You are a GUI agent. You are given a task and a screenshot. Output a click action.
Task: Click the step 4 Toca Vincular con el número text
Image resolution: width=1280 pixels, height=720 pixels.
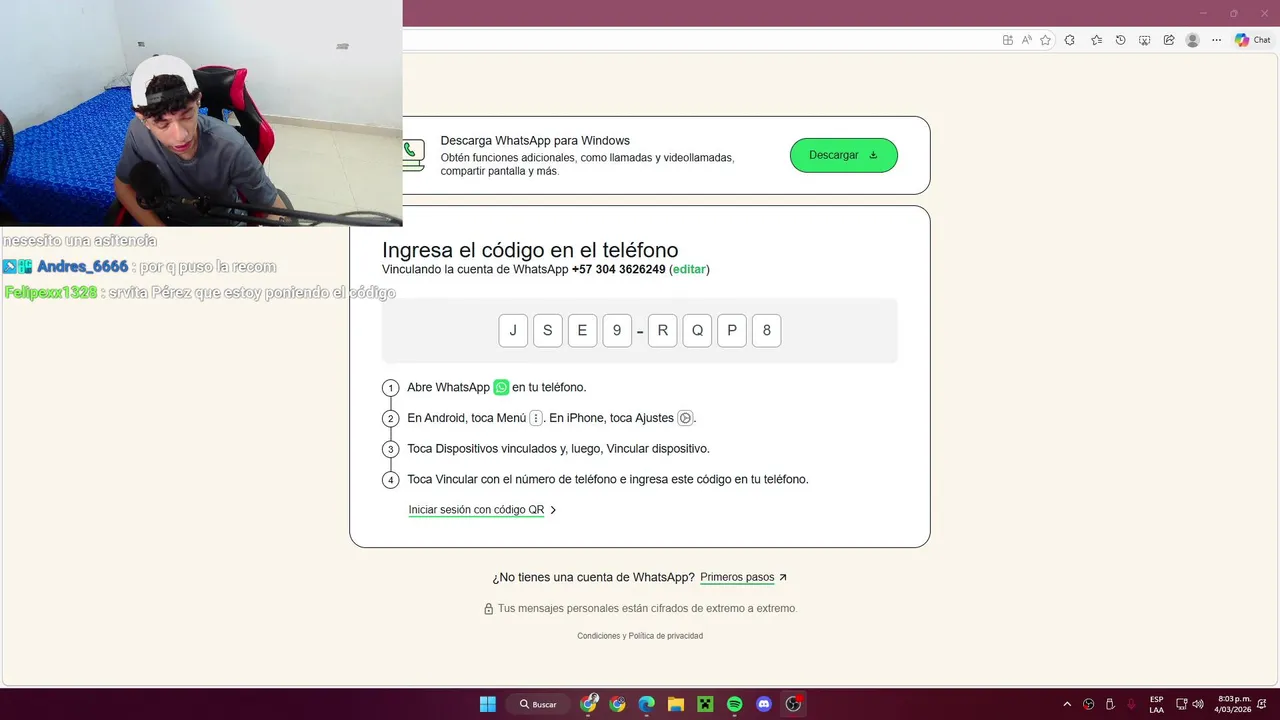coord(608,480)
